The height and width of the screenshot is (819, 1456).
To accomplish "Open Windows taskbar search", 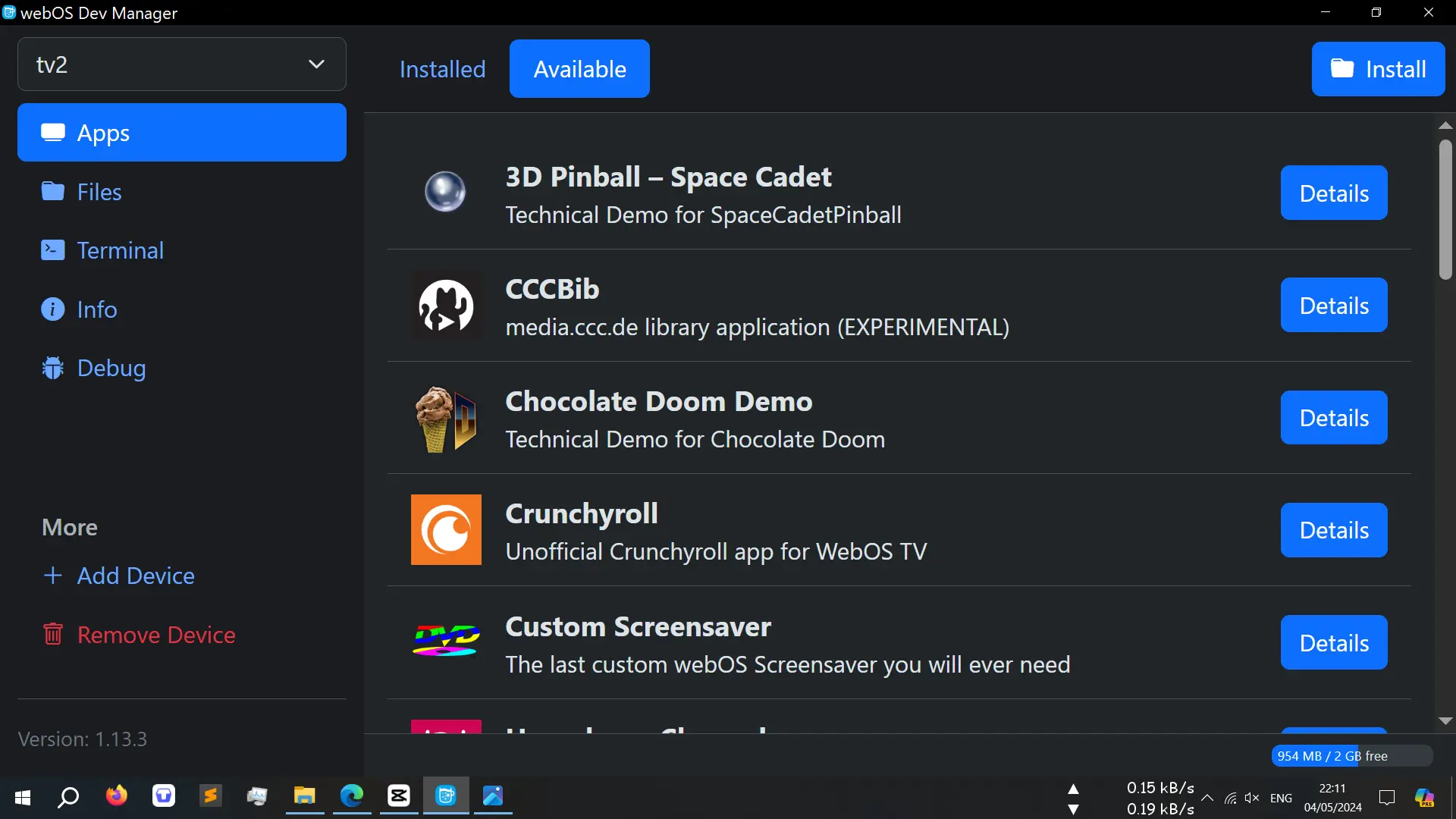I will [68, 797].
